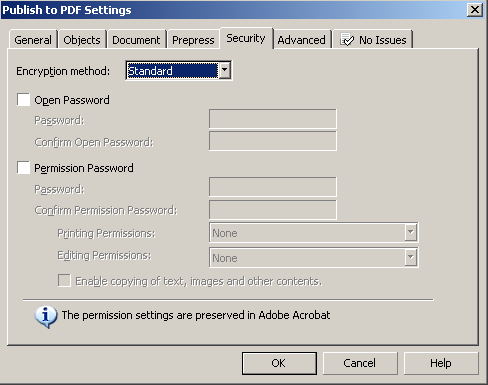Click the Cancel button
The width and height of the screenshot is (488, 385).
360,363
